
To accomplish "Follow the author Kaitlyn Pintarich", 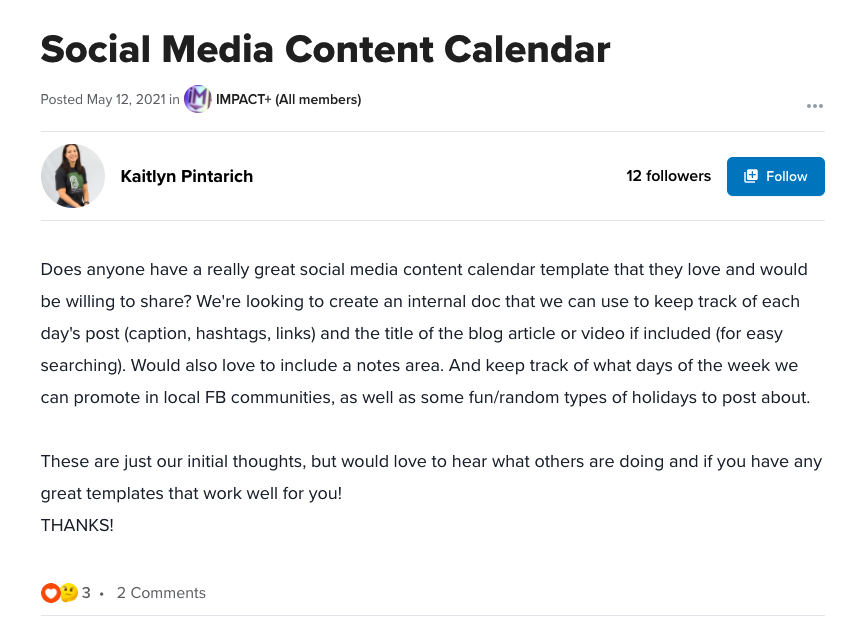I will tap(776, 176).
